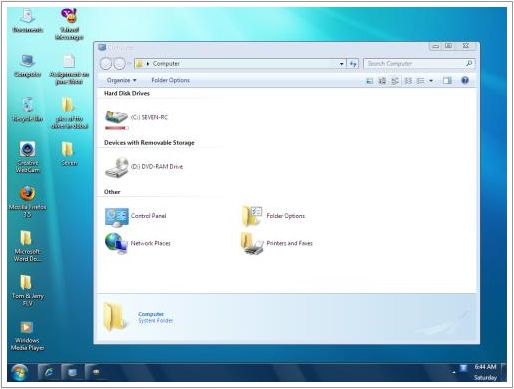Click the Computer window taskbar button

[x=72, y=372]
